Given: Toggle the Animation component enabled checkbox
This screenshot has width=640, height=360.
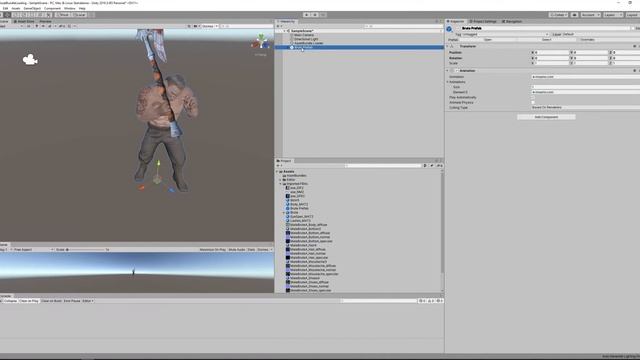Looking at the screenshot, I should (457, 71).
